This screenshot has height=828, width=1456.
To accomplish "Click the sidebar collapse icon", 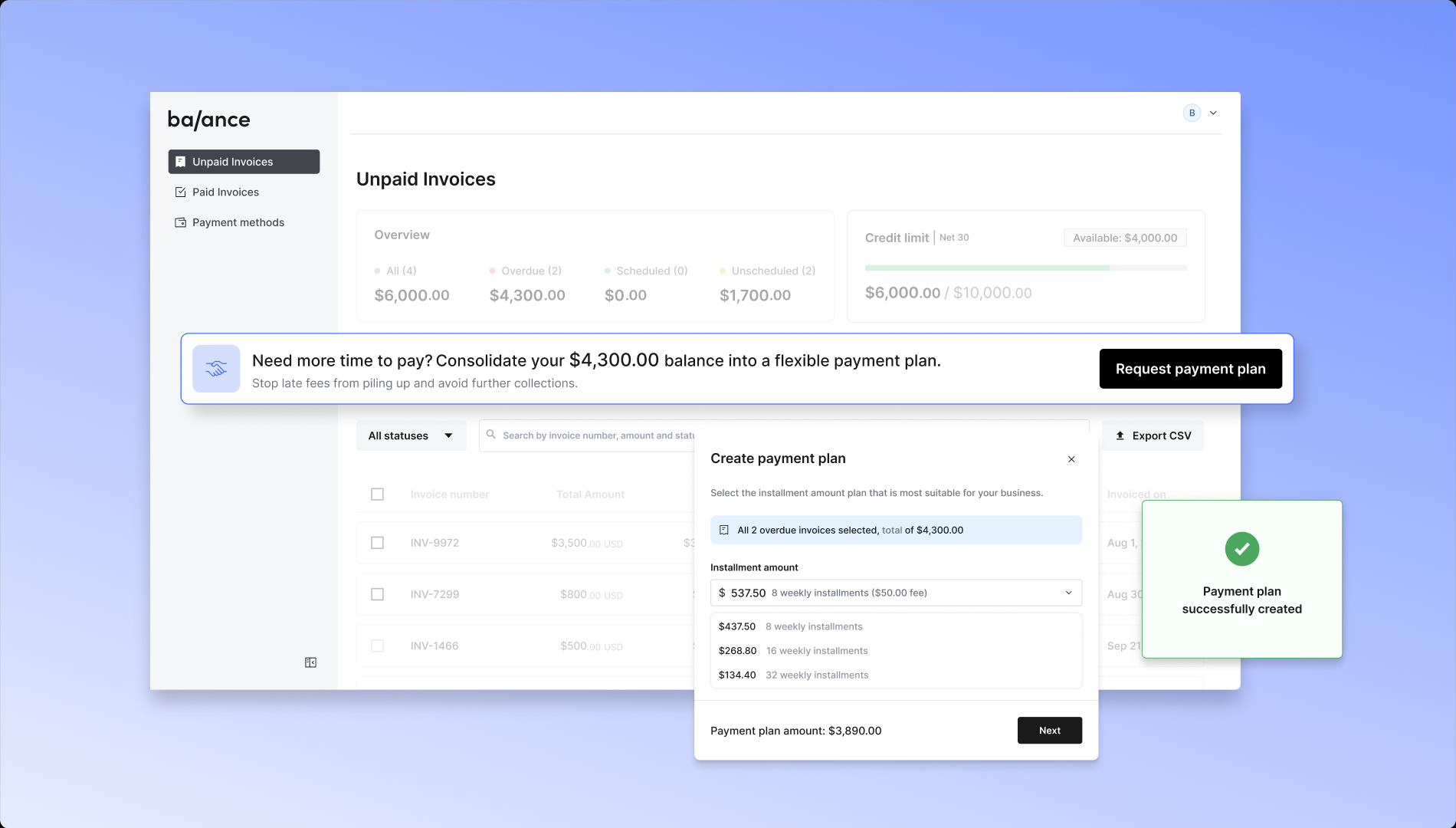I will pos(310,662).
